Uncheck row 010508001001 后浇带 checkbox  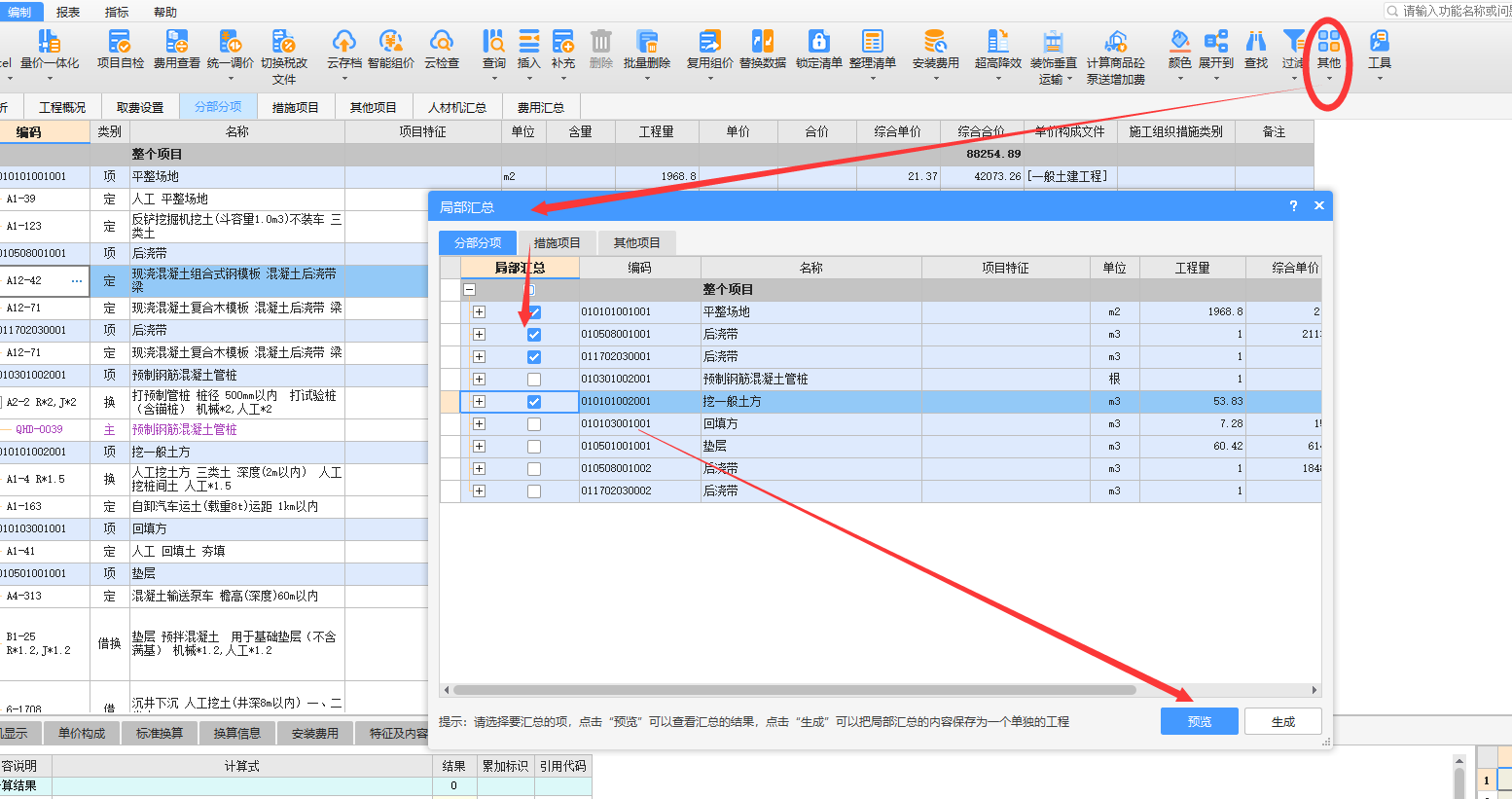[534, 335]
